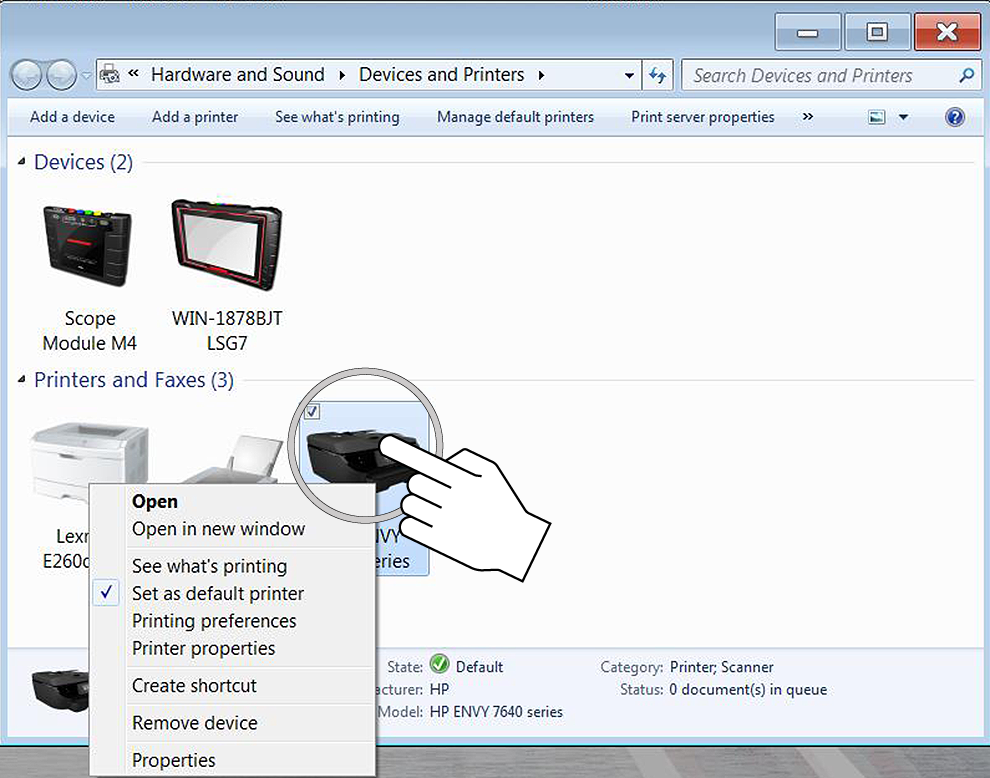
Task: Click the search magnifier icon
Action: tap(965, 75)
